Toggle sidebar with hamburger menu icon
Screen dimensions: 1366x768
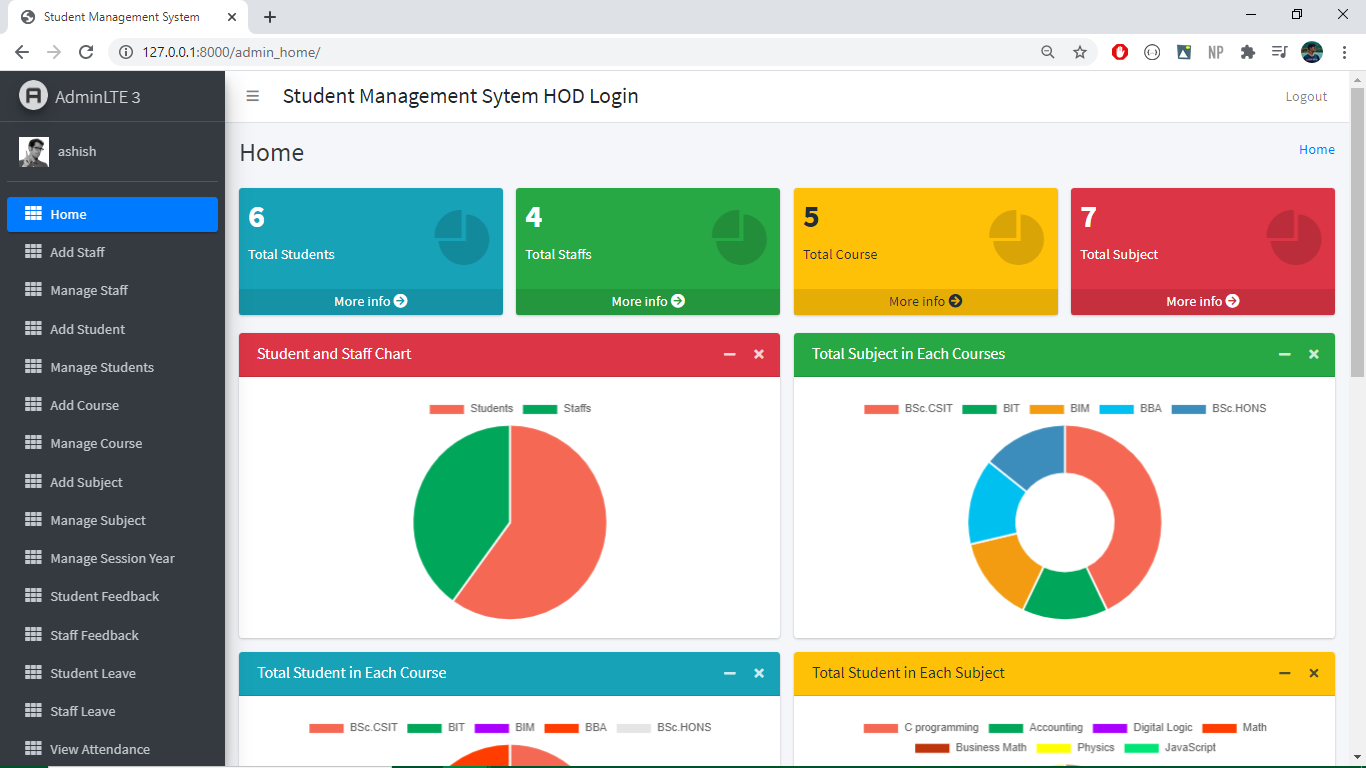[x=253, y=96]
